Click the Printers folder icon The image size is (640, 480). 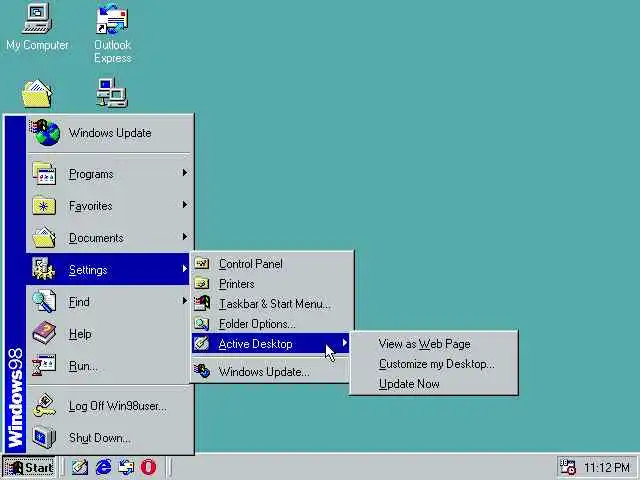tap(202, 283)
